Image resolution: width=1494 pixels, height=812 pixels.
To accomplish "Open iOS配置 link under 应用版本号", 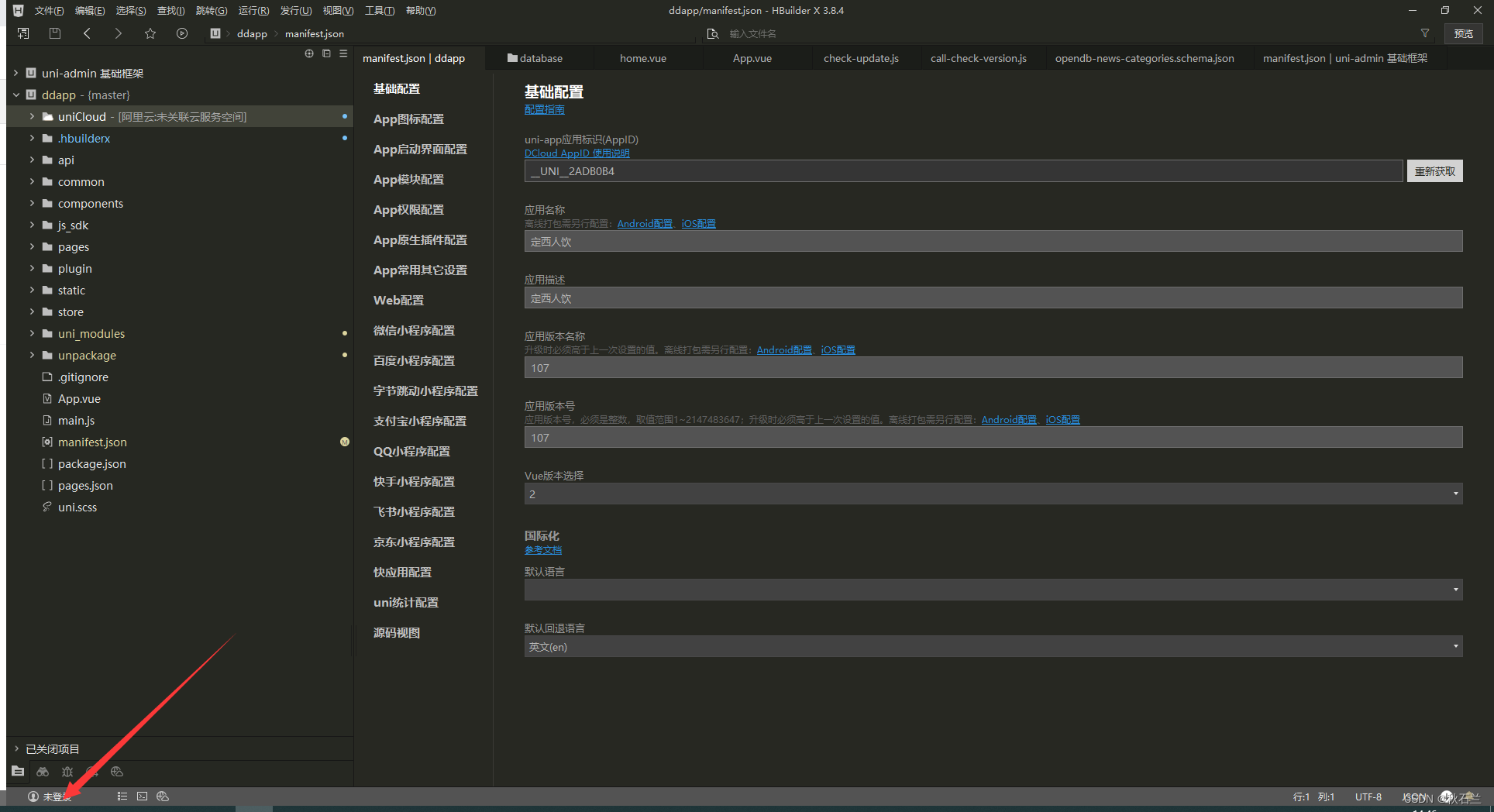I will click(1062, 420).
